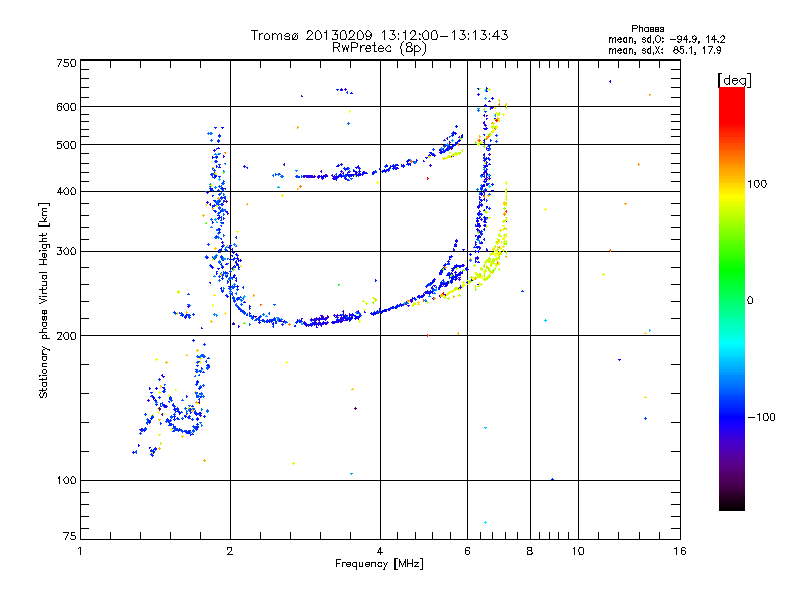The image size is (800, 600).
Task: Click the x-axis tick label '1'
Action: point(80,551)
